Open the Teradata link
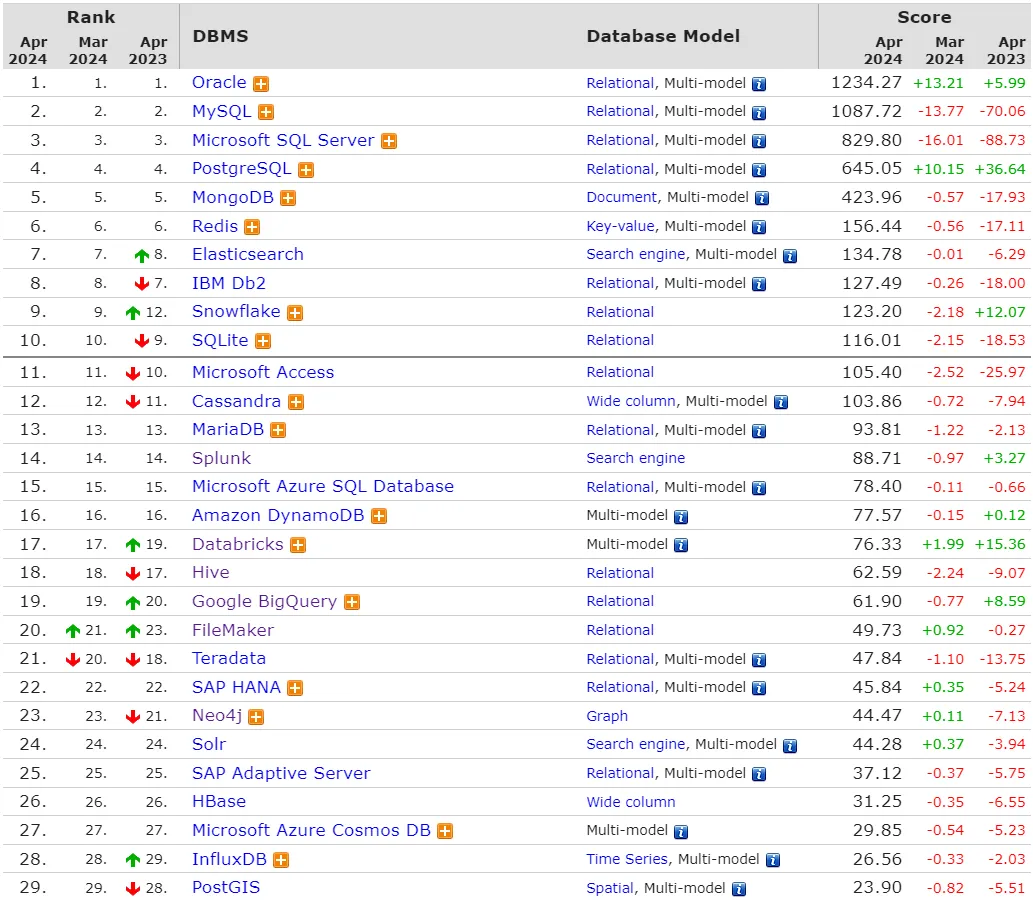Screen dimensions: 1033x900 229,658
